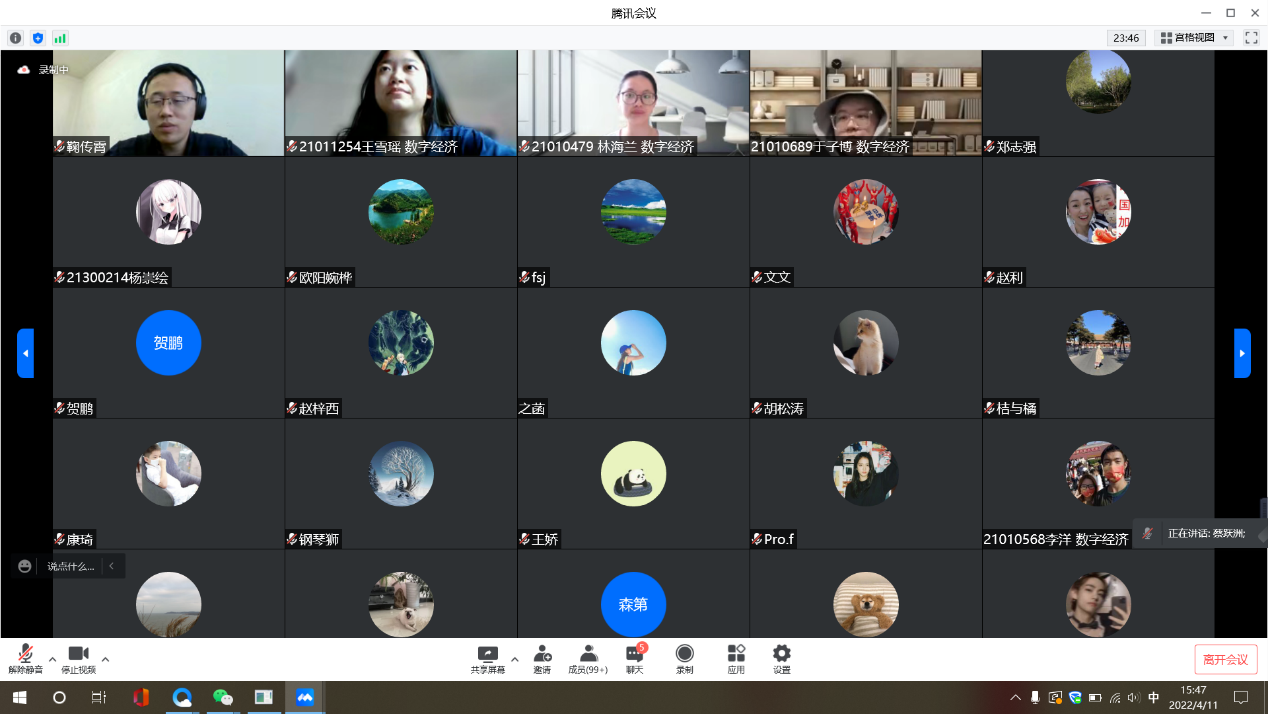Open the 聊天 chat panel
The width and height of the screenshot is (1268, 714).
coord(635,658)
